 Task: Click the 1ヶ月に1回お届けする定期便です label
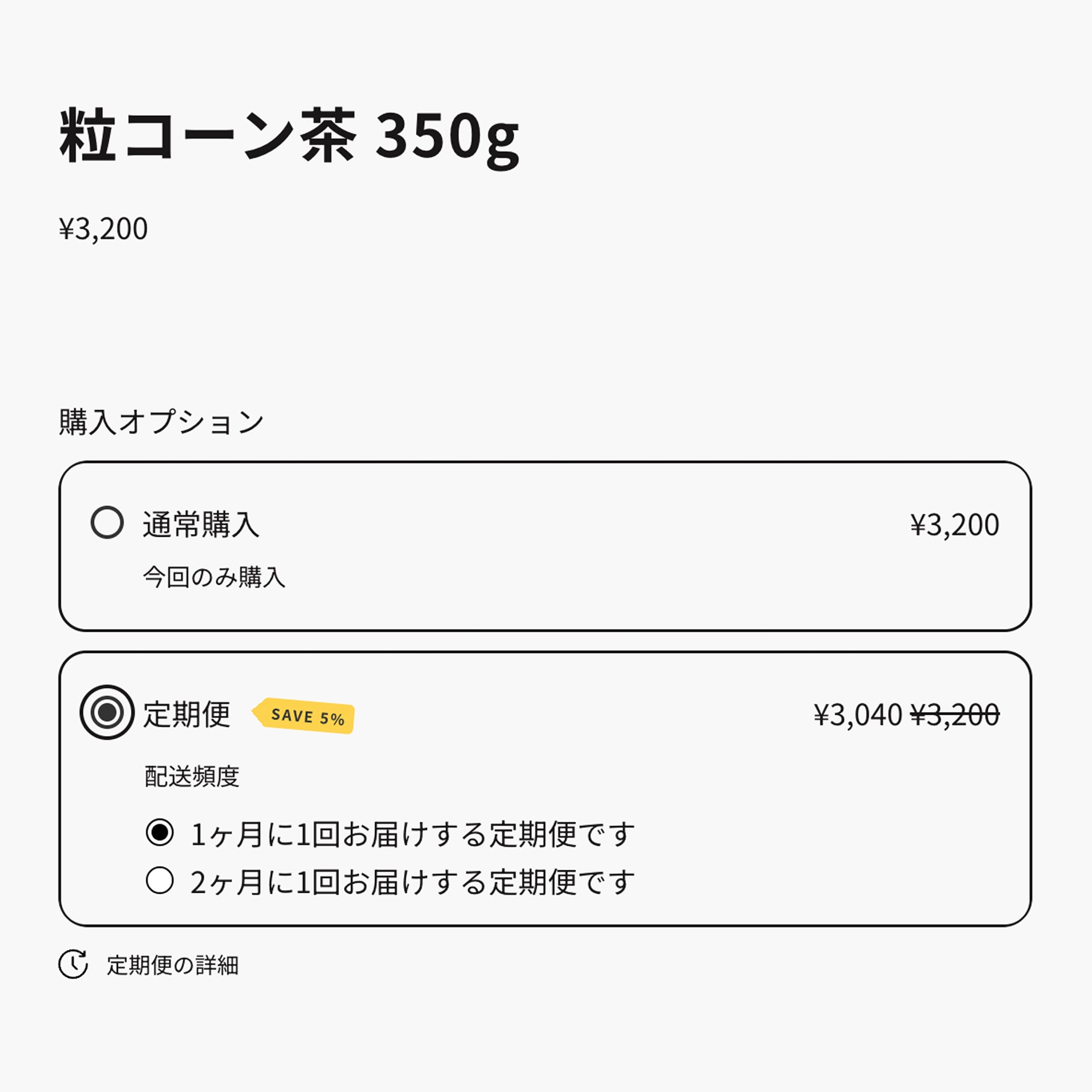[413, 834]
